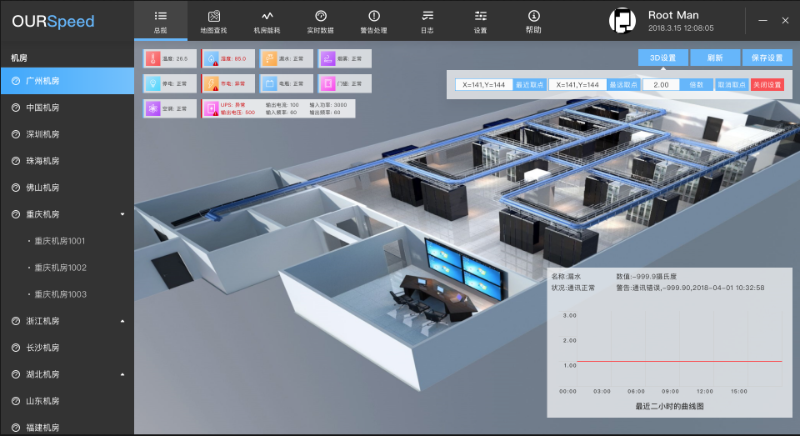Open the 总揽 overview tab
This screenshot has height=436, width=800.
pos(161,21)
